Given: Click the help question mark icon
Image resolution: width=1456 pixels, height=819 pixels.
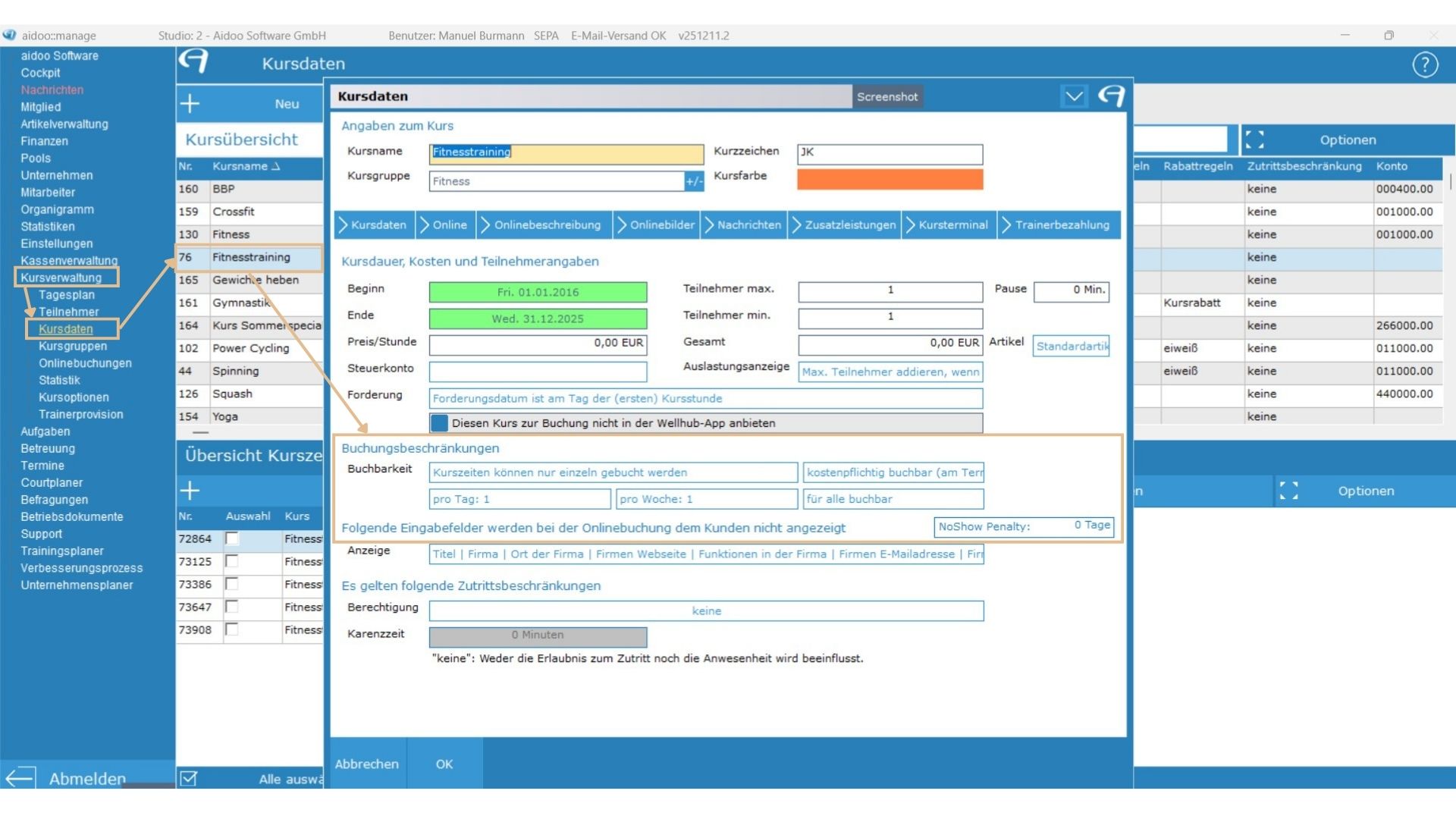Looking at the screenshot, I should (1425, 65).
